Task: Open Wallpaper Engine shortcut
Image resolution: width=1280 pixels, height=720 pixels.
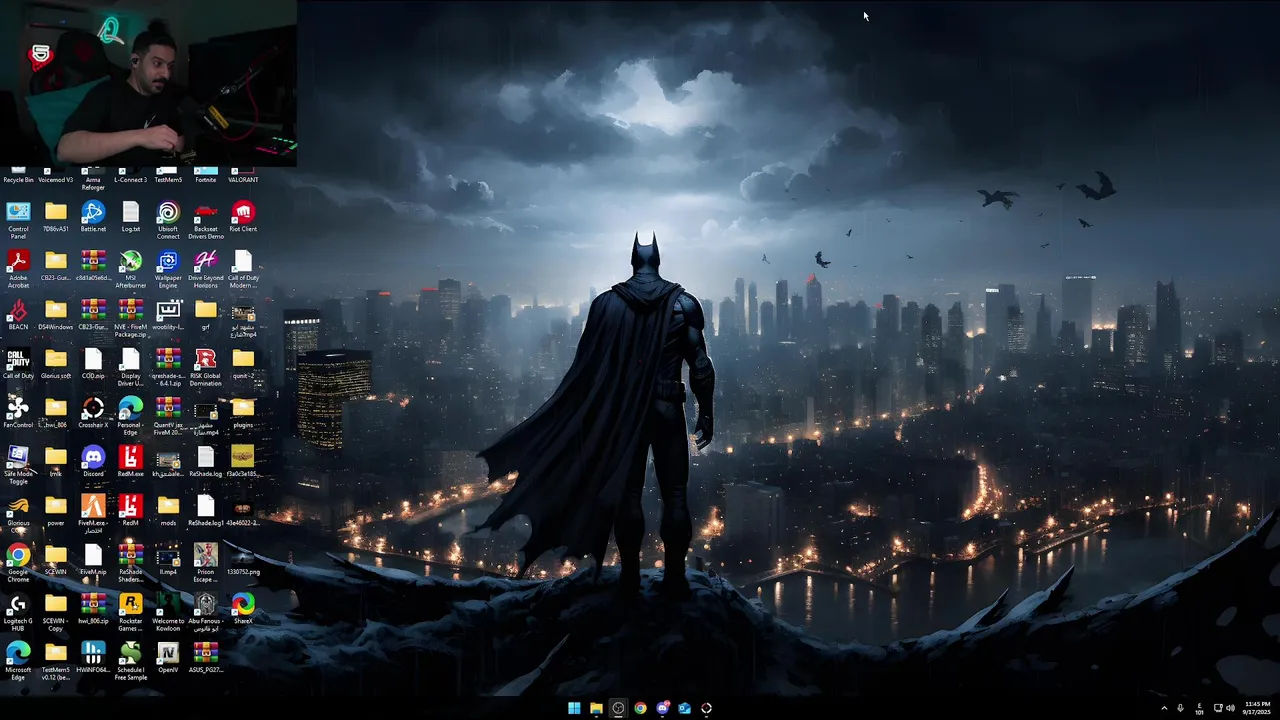Action: pos(168,268)
